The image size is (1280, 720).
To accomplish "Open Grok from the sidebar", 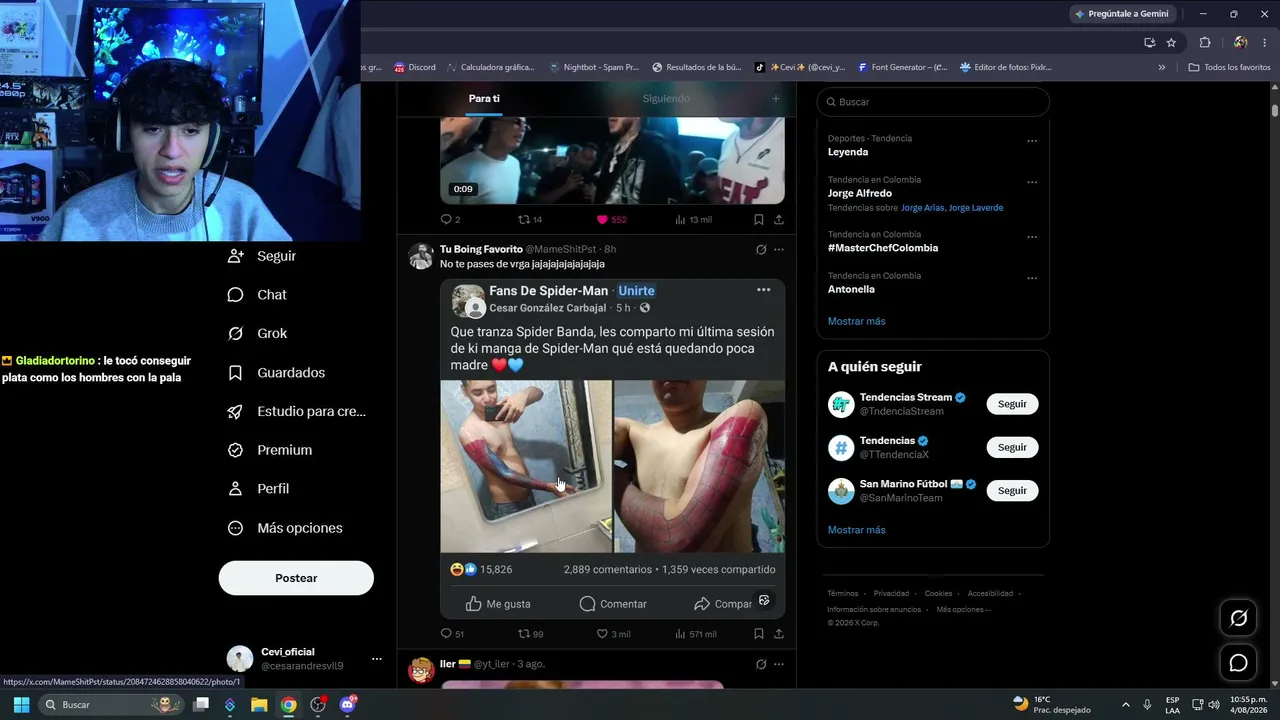I will tap(257, 333).
